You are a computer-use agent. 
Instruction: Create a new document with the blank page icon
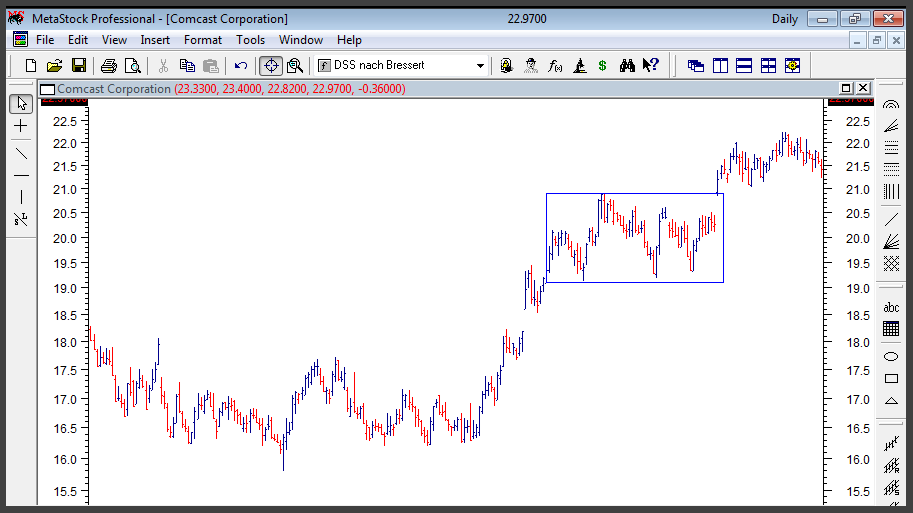point(31,66)
